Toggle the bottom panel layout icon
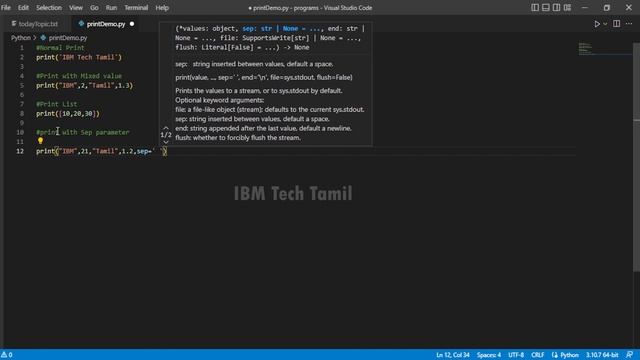 546,8
